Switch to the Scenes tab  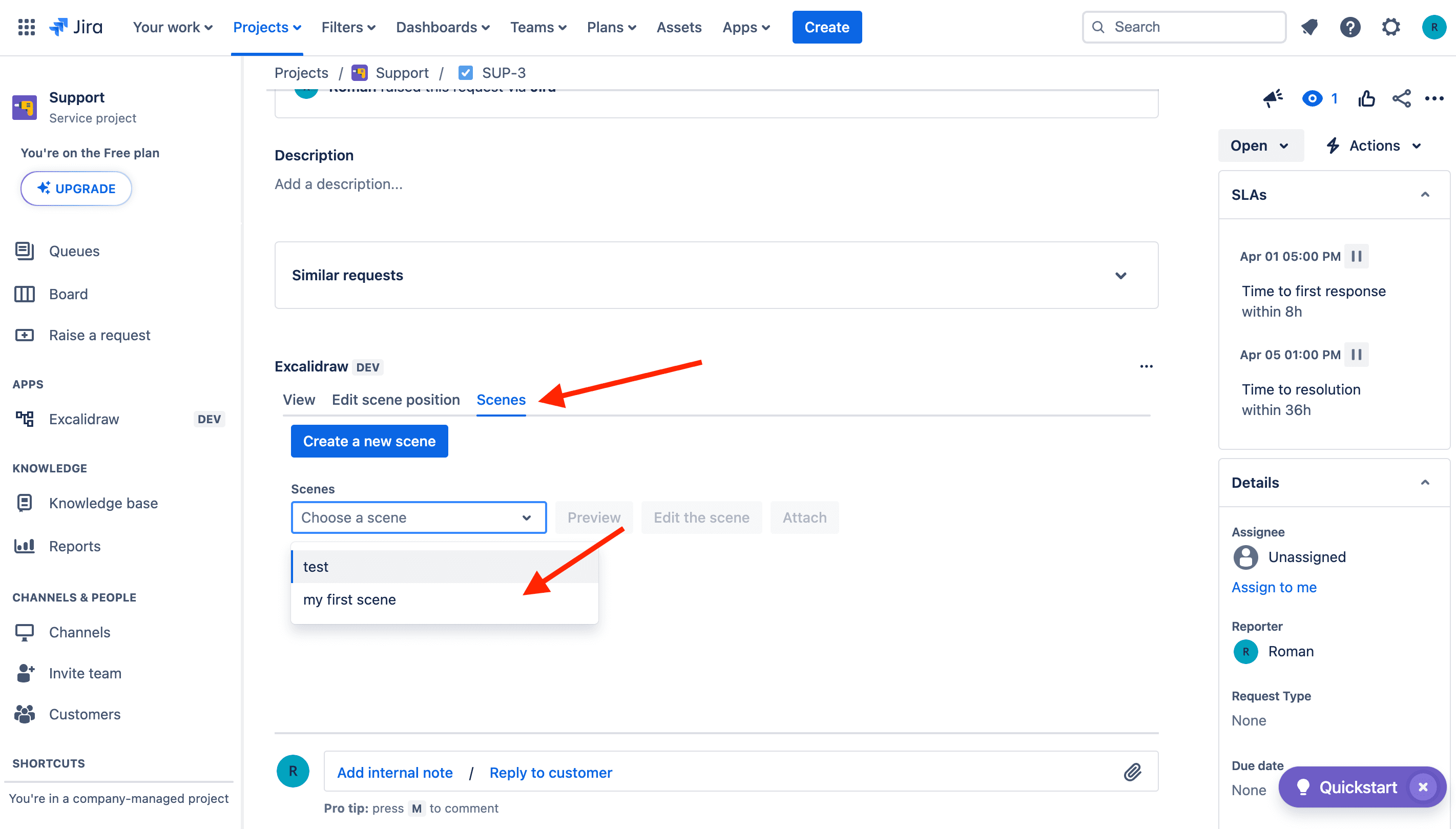[501, 399]
